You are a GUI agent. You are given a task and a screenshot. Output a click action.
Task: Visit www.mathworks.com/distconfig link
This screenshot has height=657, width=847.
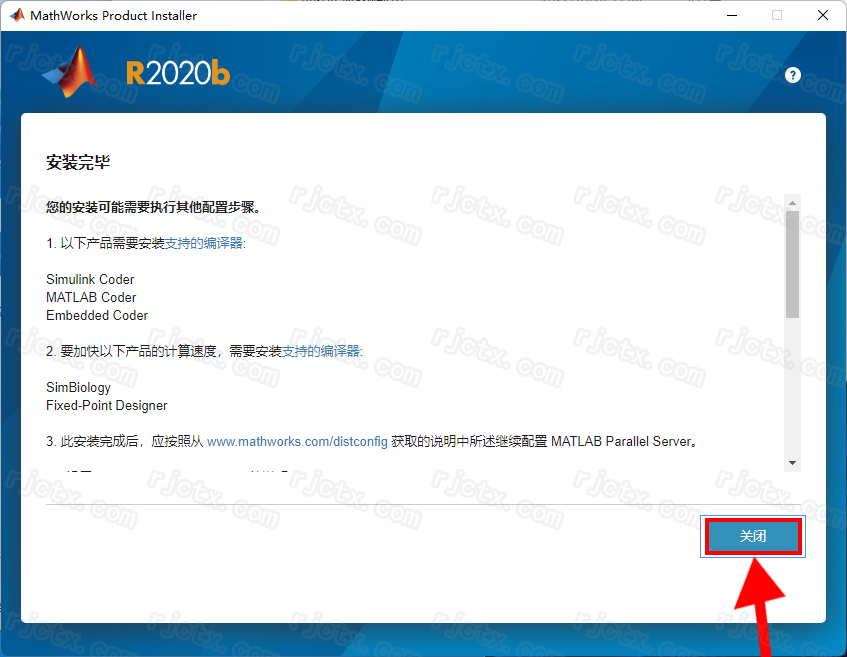pyautogui.click(x=297, y=441)
